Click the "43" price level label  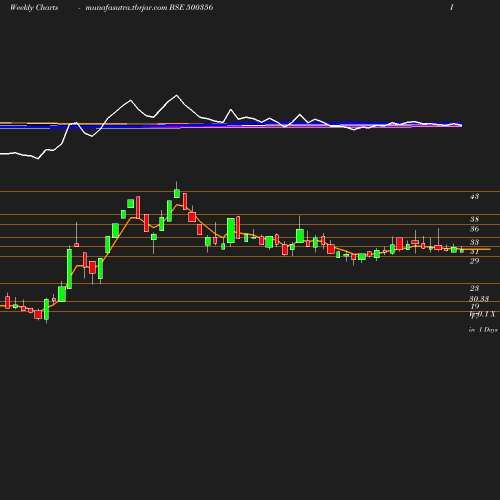474,197
